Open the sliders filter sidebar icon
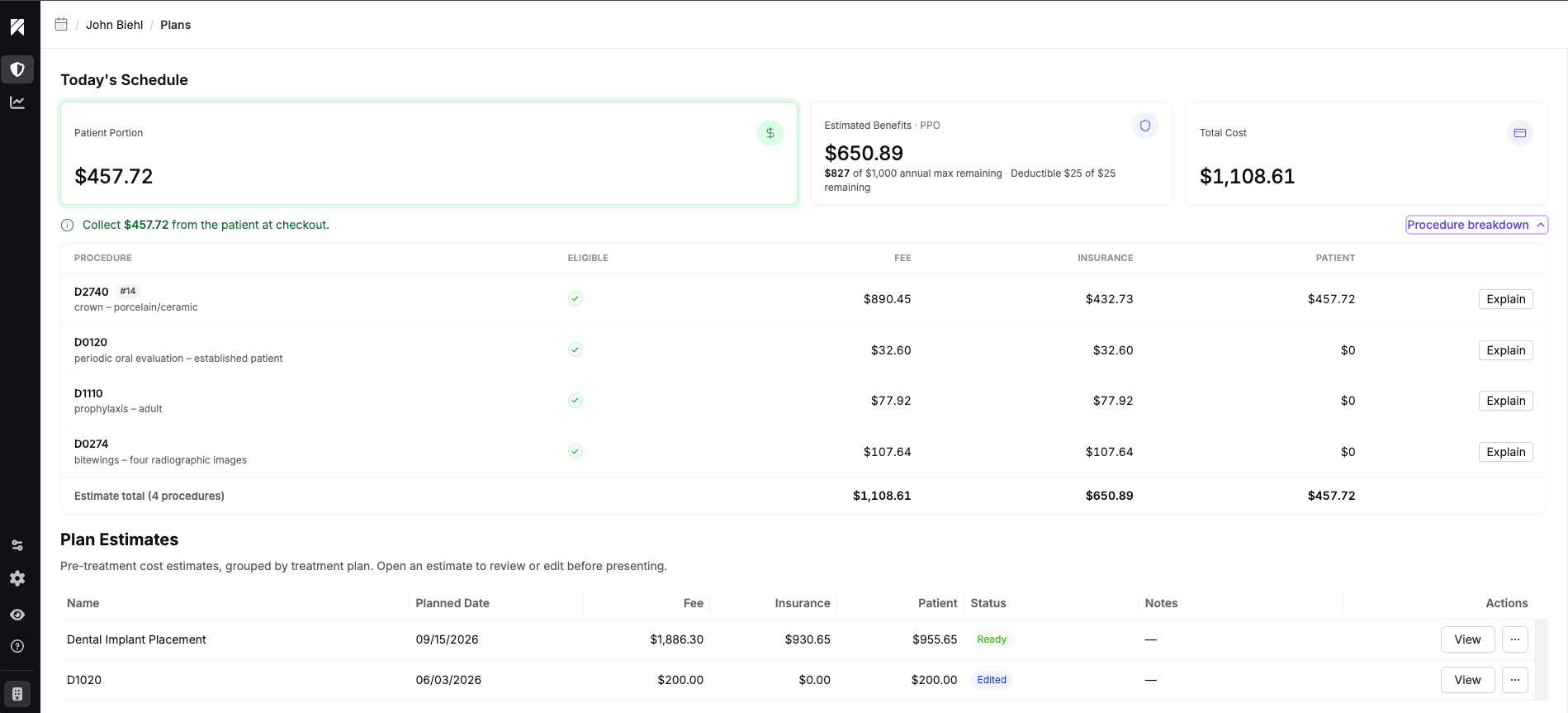The image size is (1568, 713). pos(17,545)
